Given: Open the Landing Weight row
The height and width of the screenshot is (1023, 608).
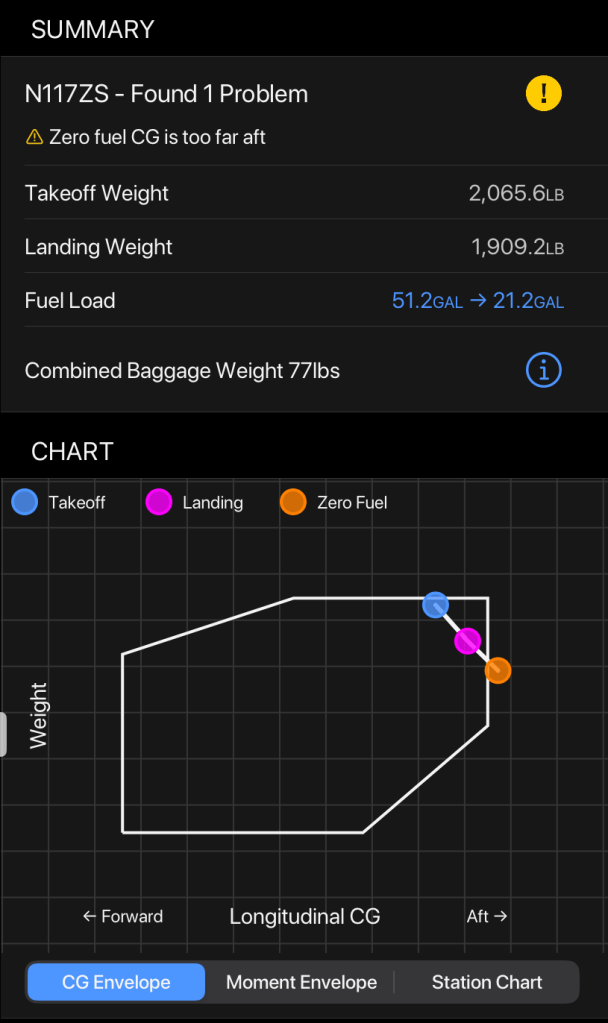Looking at the screenshot, I should coord(99,247).
